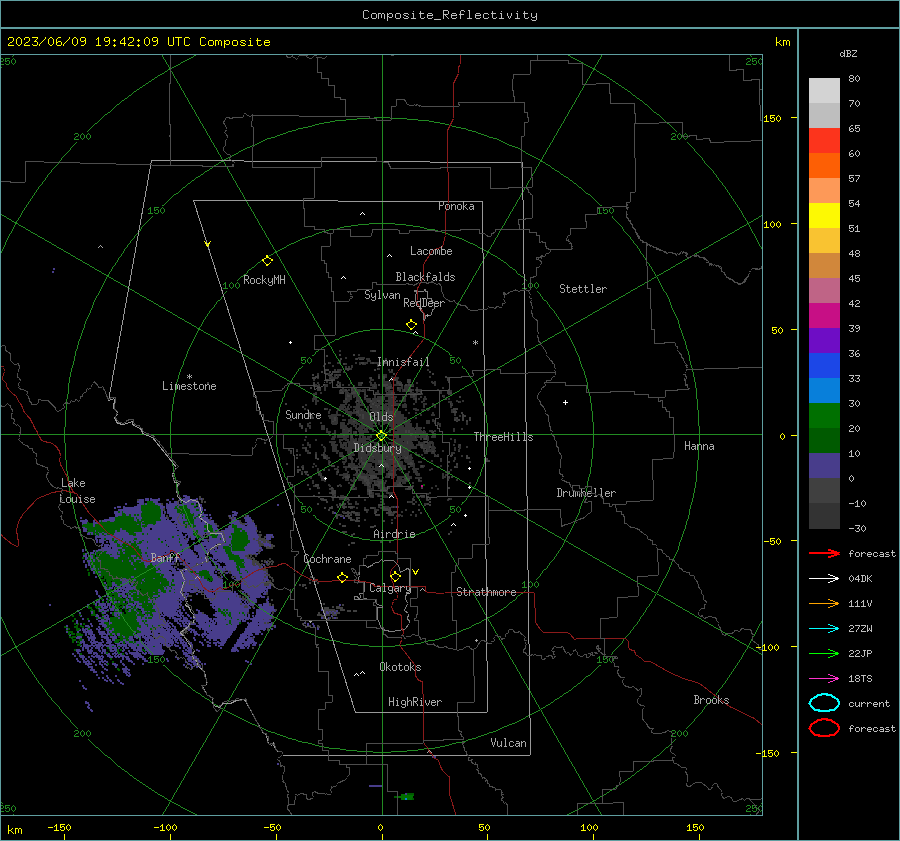Click the yellow diamond marker below Cochrane
900x841 pixels.
[x=342, y=578]
